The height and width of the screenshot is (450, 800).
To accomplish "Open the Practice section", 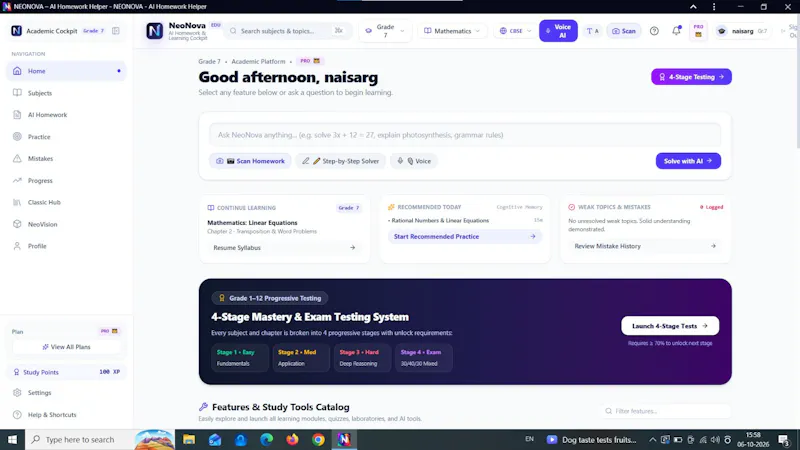I will point(66,137).
